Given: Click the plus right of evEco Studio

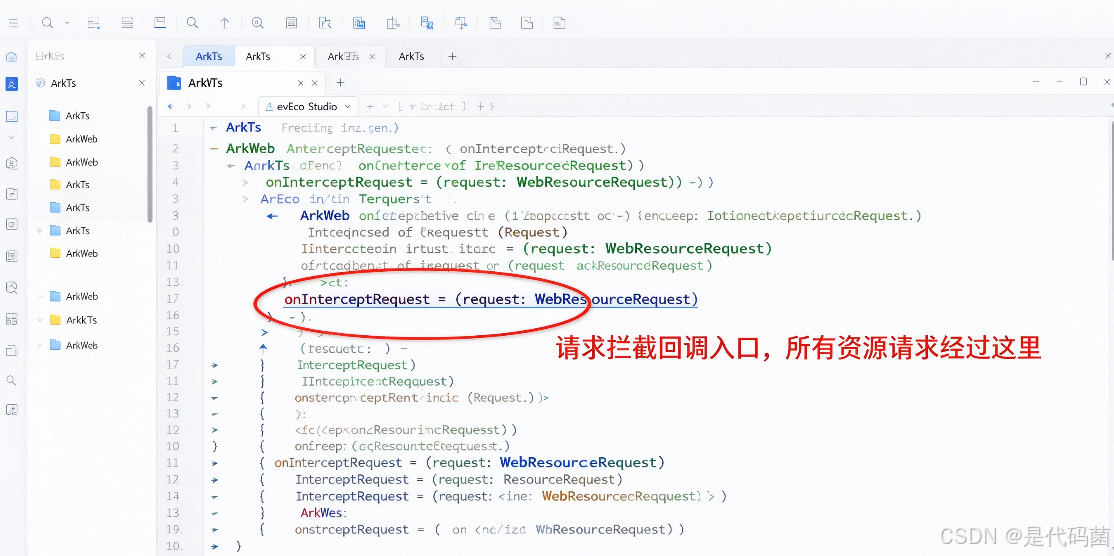Looking at the screenshot, I should click(370, 107).
